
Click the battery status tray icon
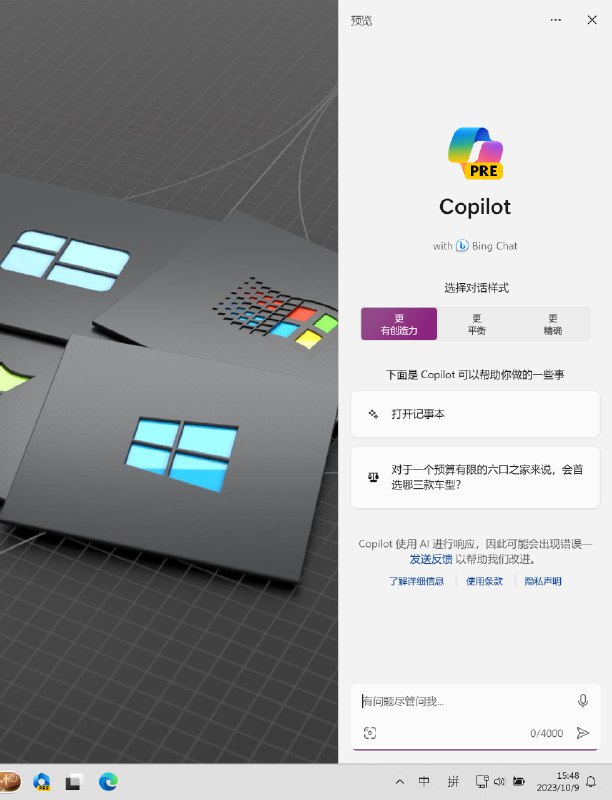[x=519, y=781]
